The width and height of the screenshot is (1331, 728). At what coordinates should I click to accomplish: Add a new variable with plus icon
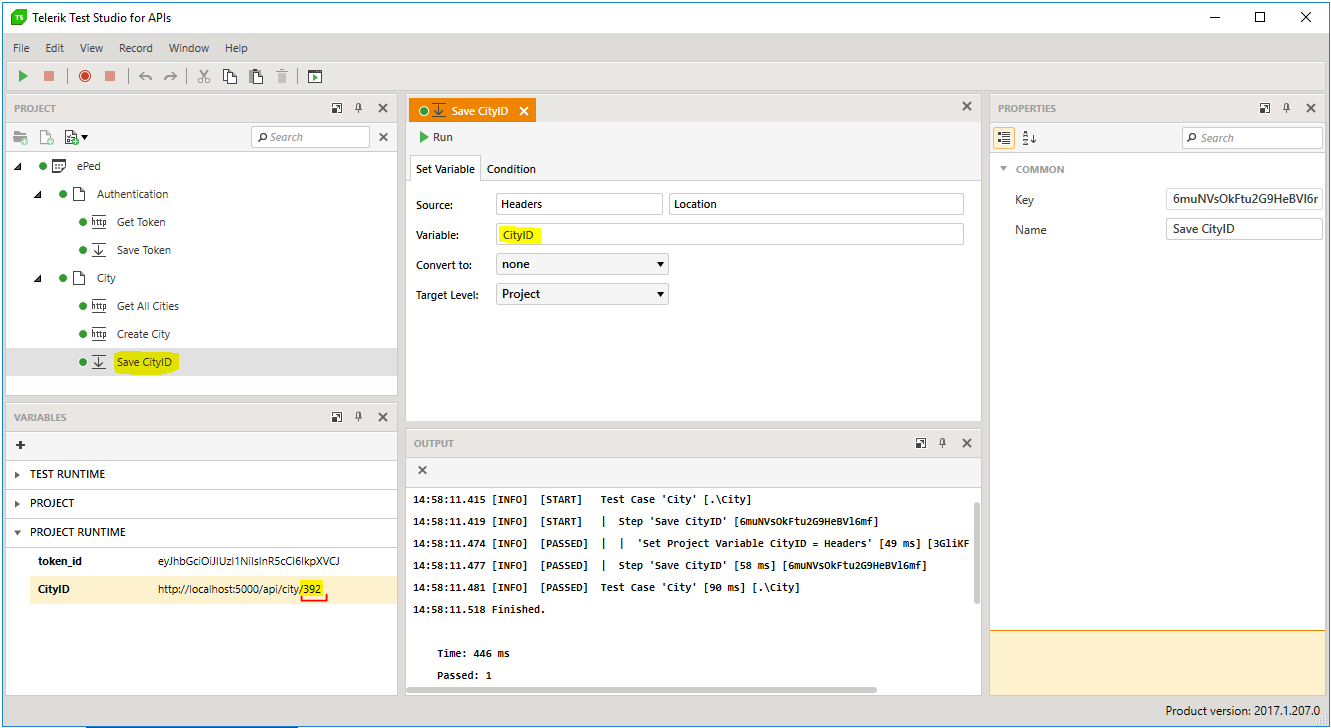(x=21, y=445)
